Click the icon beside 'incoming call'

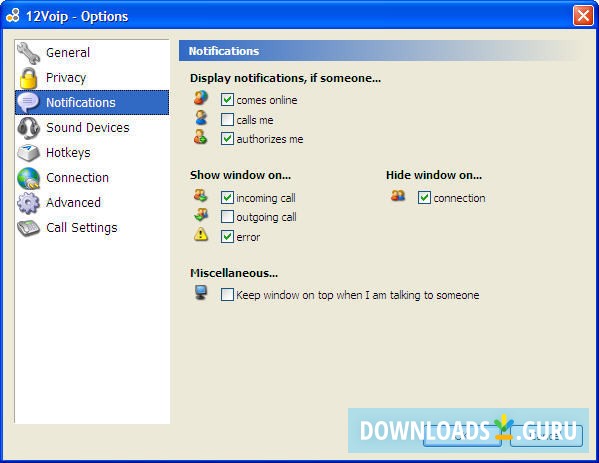tap(201, 196)
